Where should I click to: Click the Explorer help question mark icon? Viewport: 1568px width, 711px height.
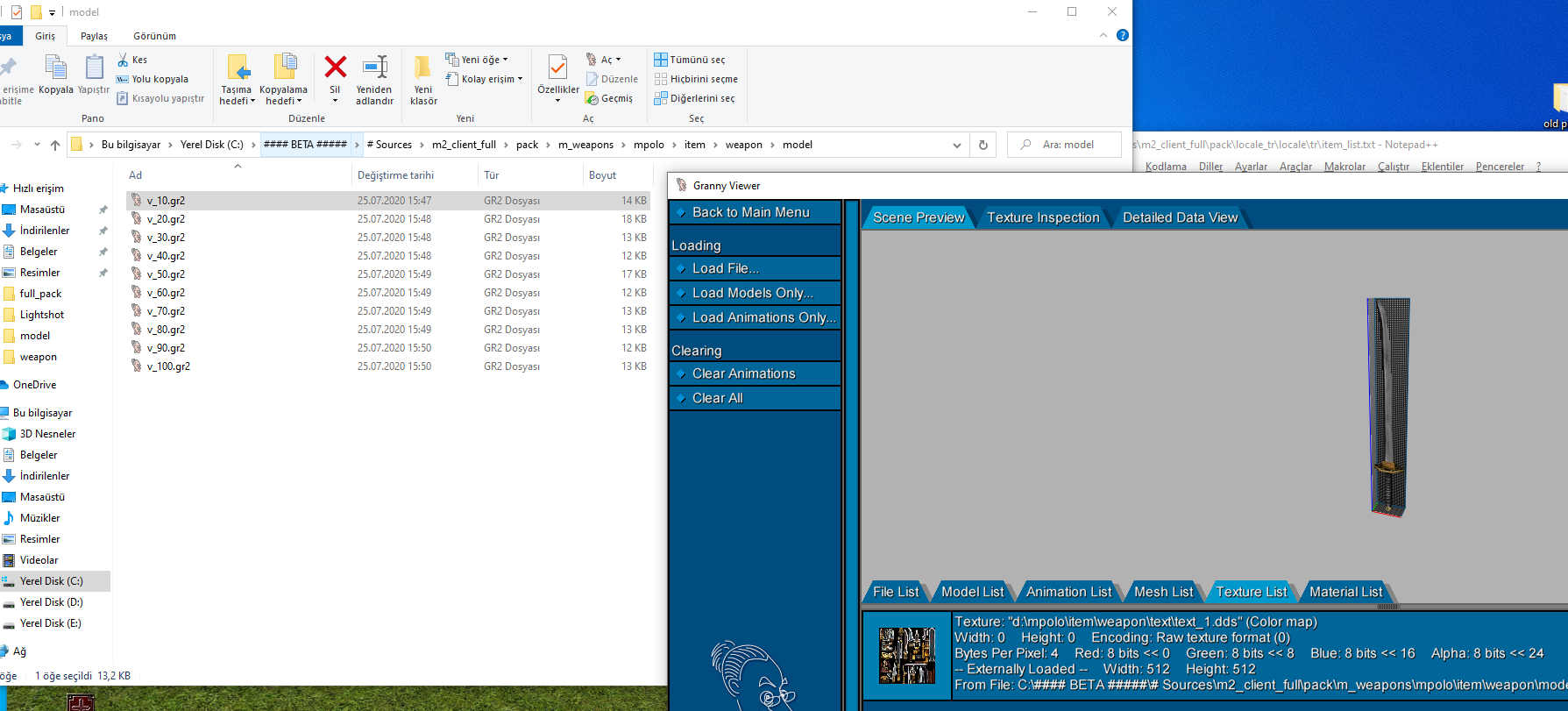pos(1123,35)
